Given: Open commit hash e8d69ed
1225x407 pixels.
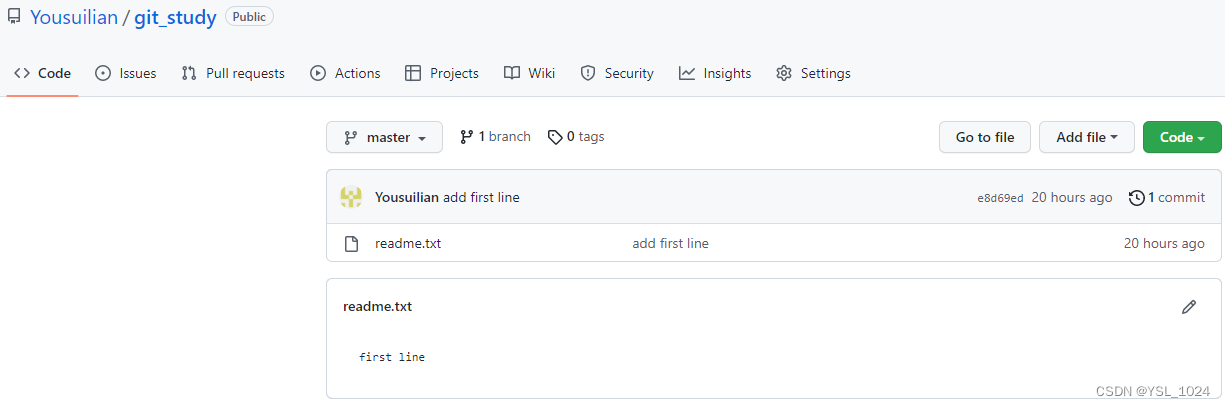Looking at the screenshot, I should (1000, 198).
